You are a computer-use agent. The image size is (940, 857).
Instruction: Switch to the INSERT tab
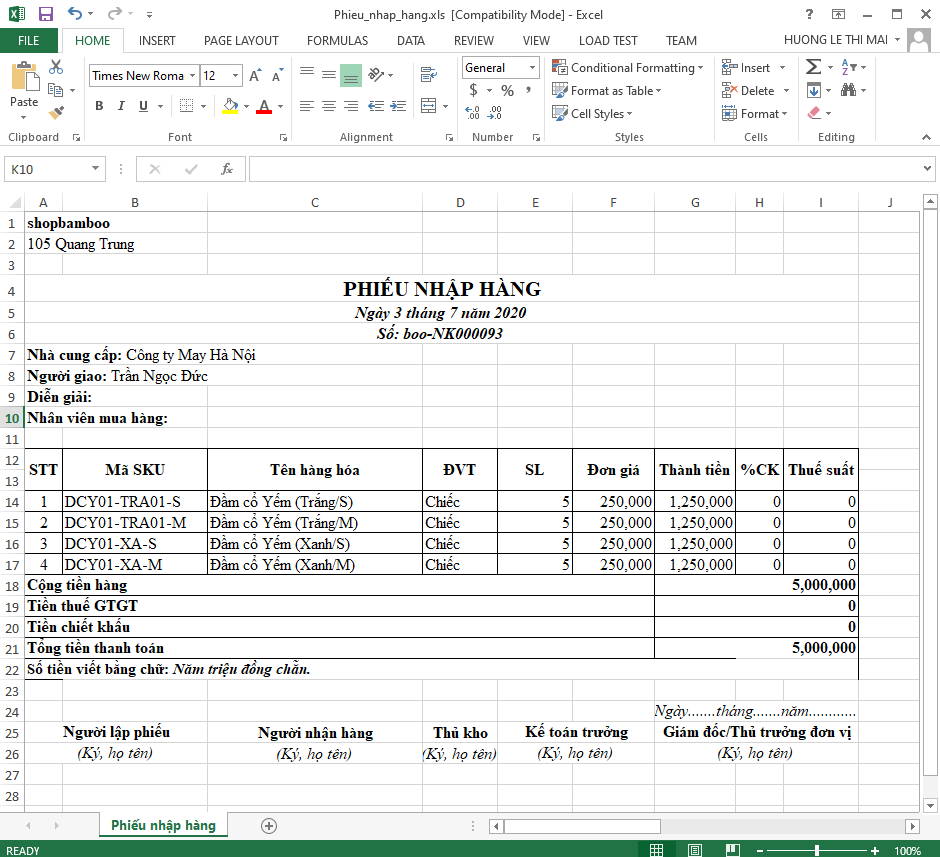click(157, 41)
